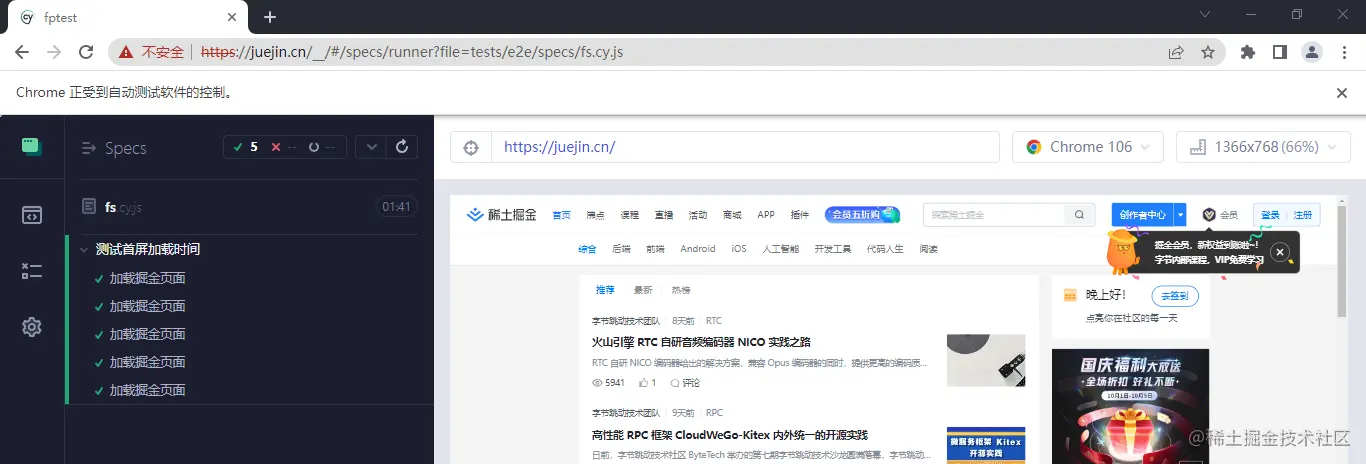The height and width of the screenshot is (464, 1366).
Task: Click the https://juejin.cn/ URL field in runner
Action: pos(745,147)
